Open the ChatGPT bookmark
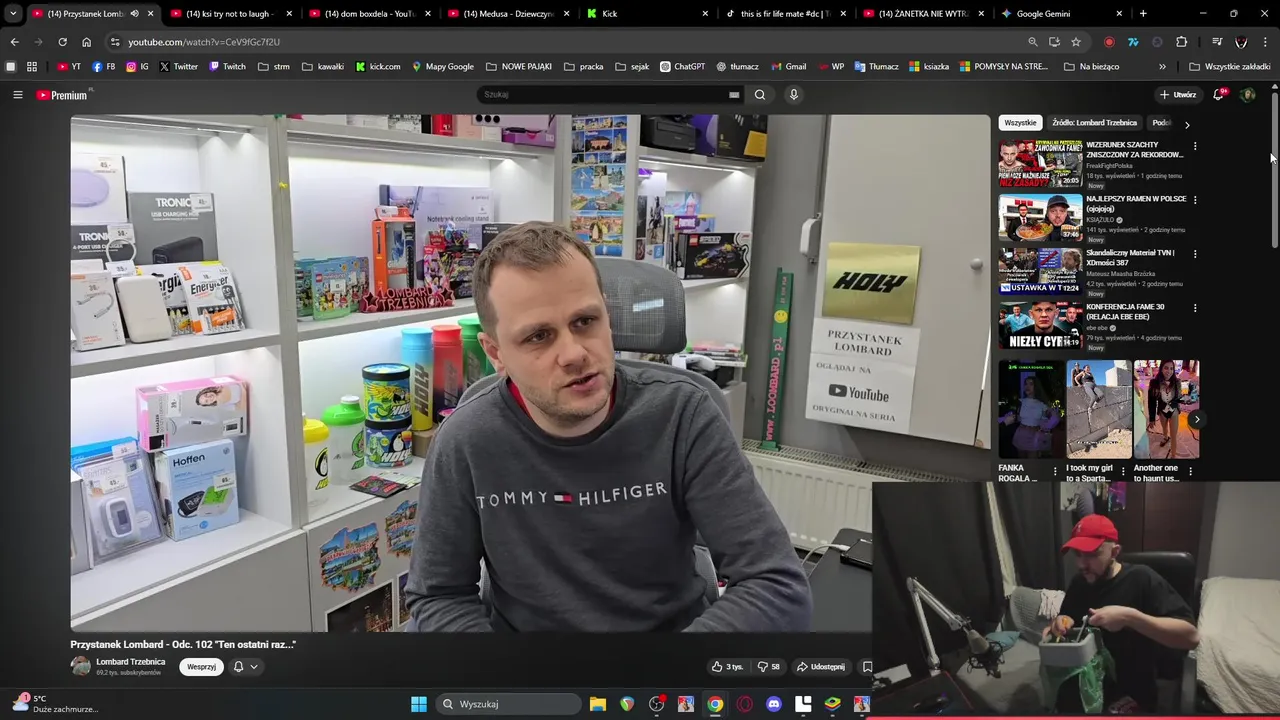This screenshot has width=1280, height=720. click(x=682, y=67)
